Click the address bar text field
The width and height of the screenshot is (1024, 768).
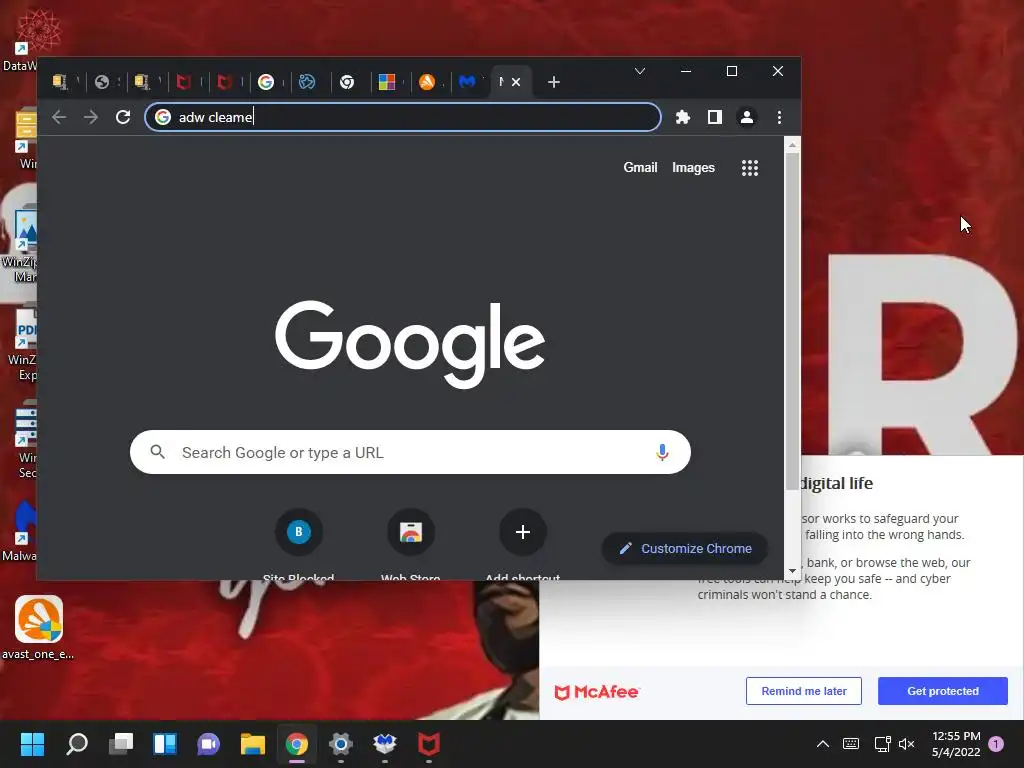[402, 117]
